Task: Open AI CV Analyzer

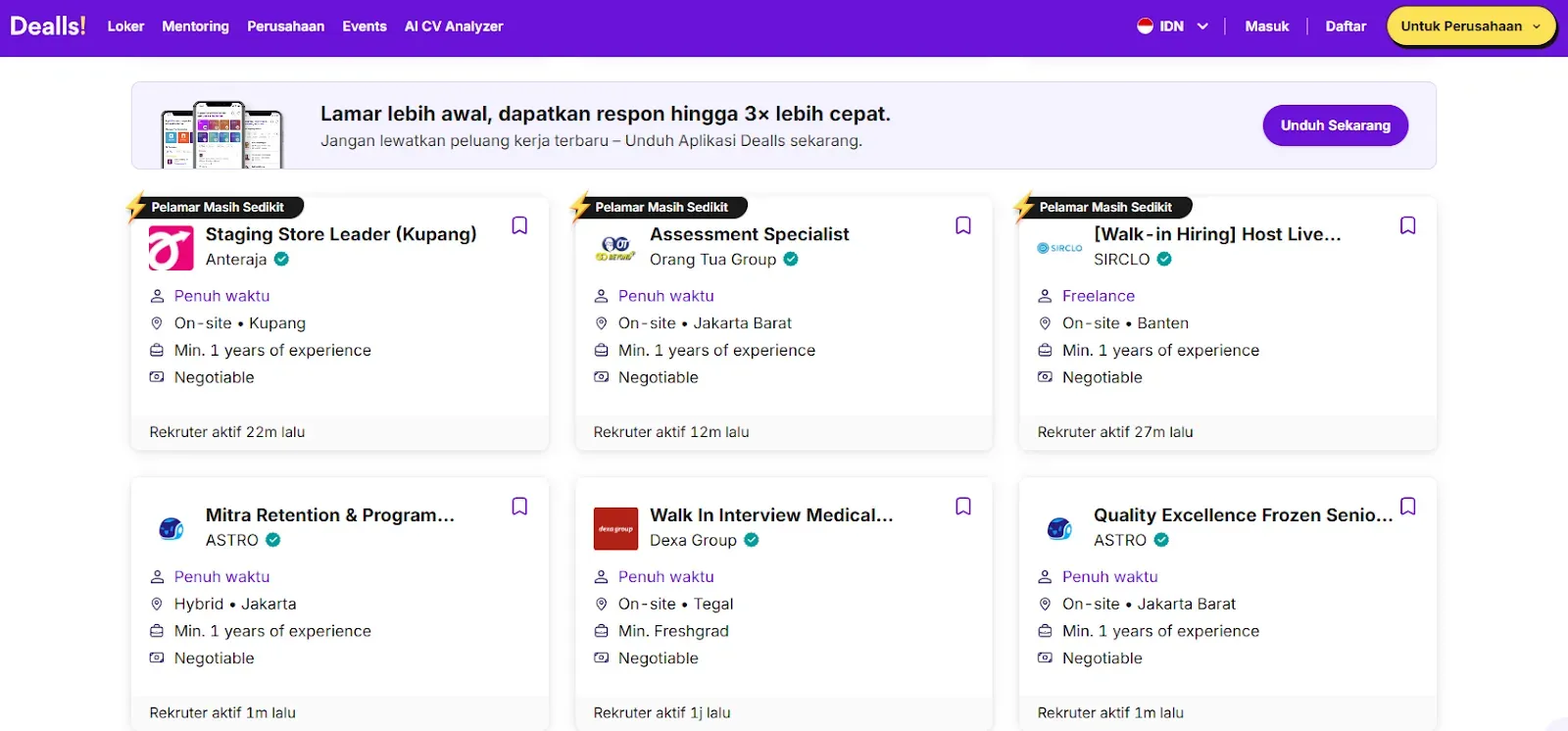Action: click(454, 26)
